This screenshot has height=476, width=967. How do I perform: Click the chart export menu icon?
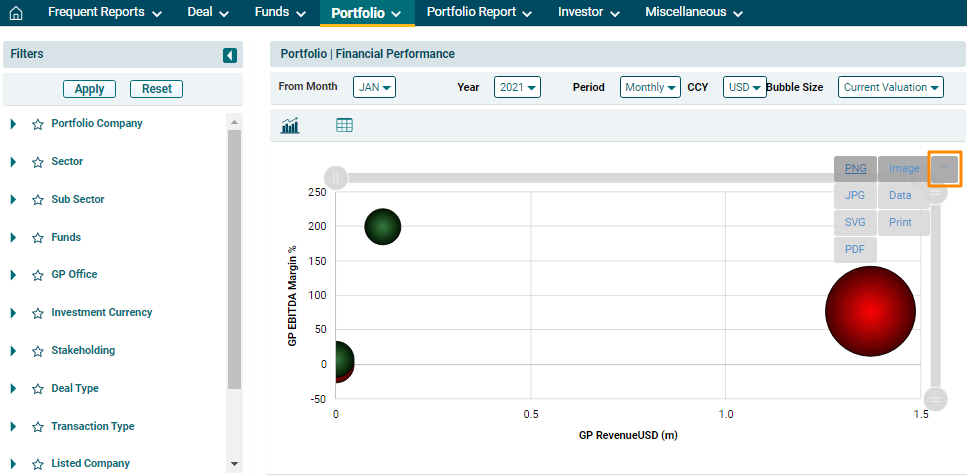[x=945, y=169]
